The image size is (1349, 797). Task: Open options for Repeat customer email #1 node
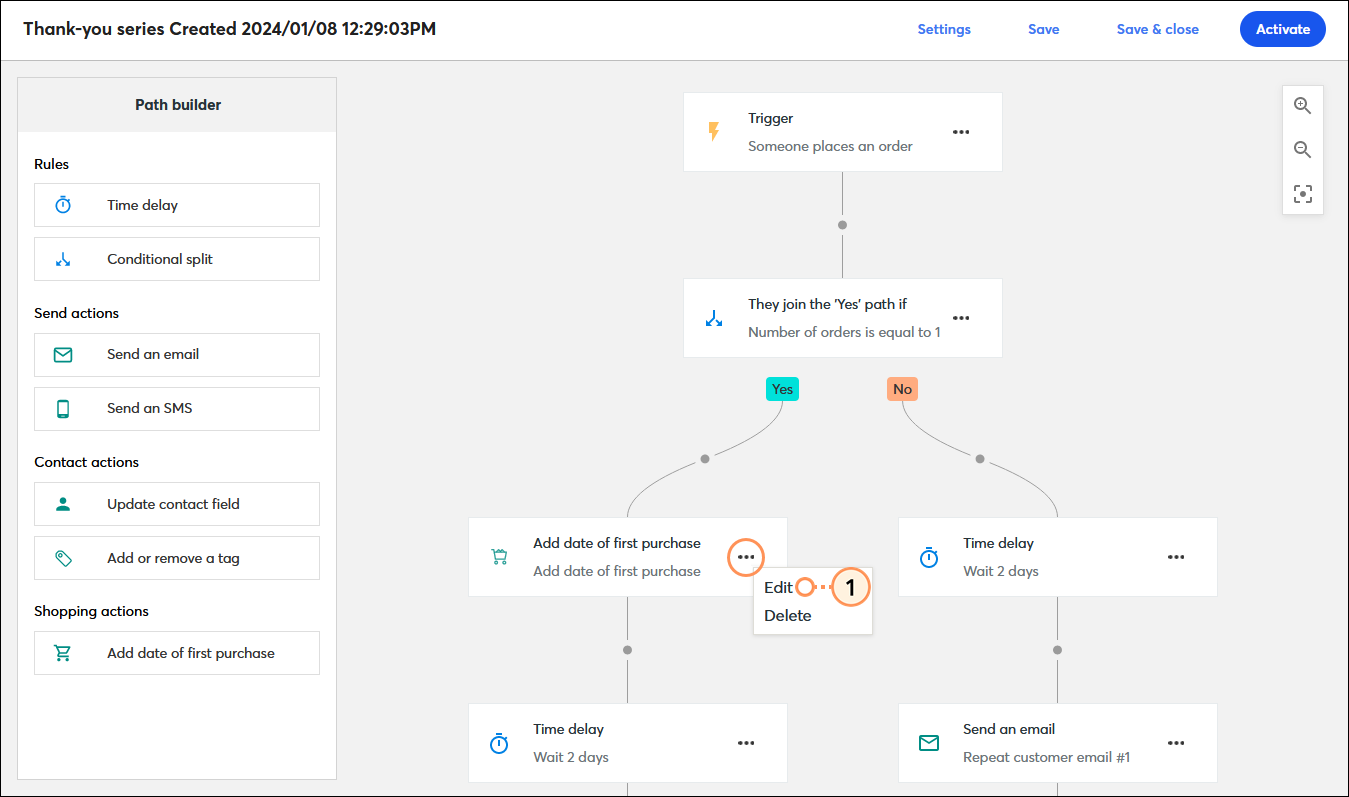pyautogui.click(x=1176, y=743)
